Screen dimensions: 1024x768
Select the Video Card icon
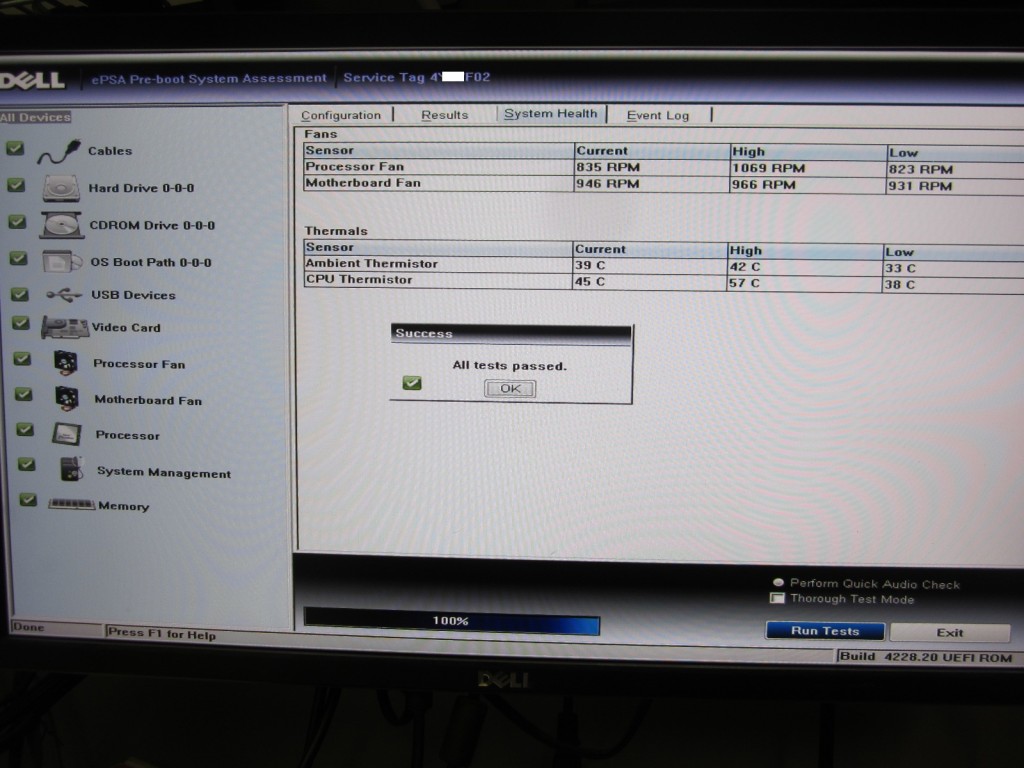pos(65,327)
